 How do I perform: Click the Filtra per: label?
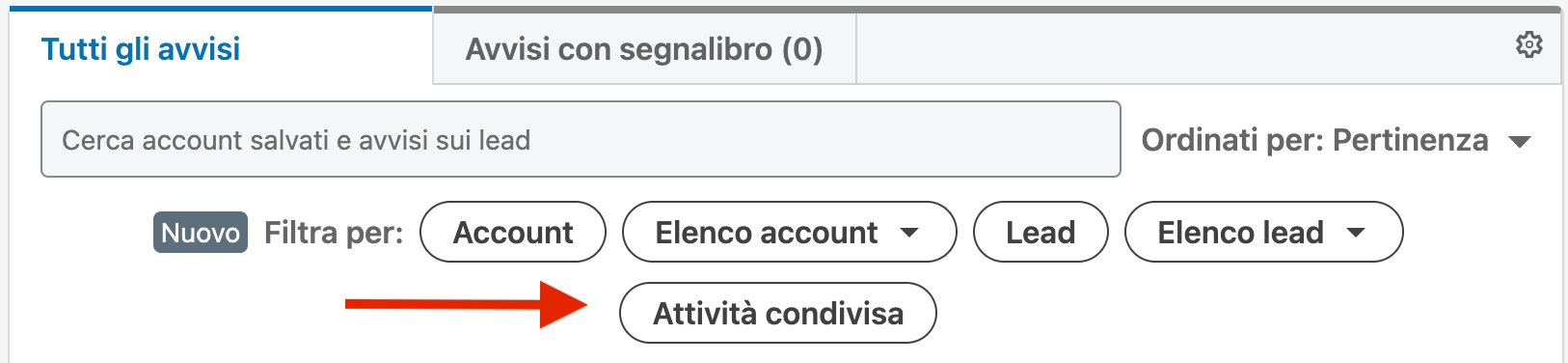334,233
